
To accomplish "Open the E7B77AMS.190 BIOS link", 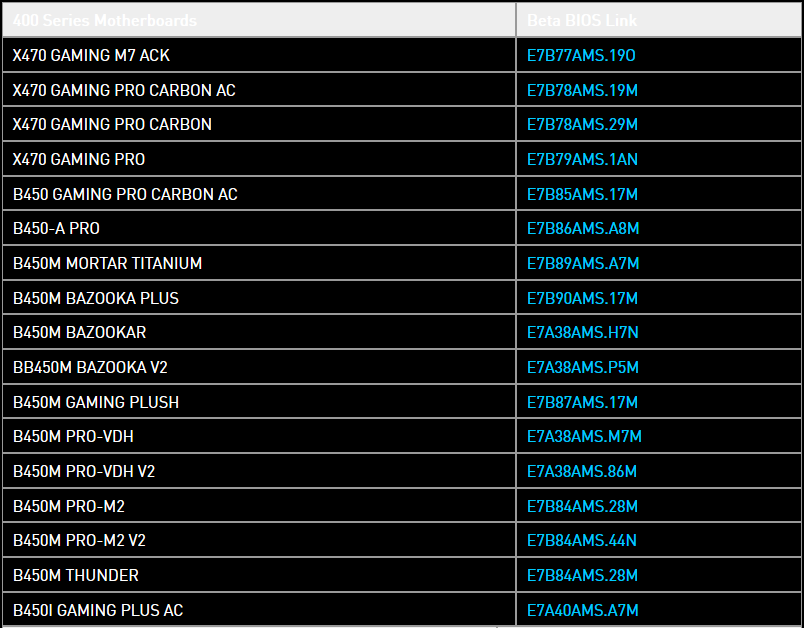I will point(581,55).
